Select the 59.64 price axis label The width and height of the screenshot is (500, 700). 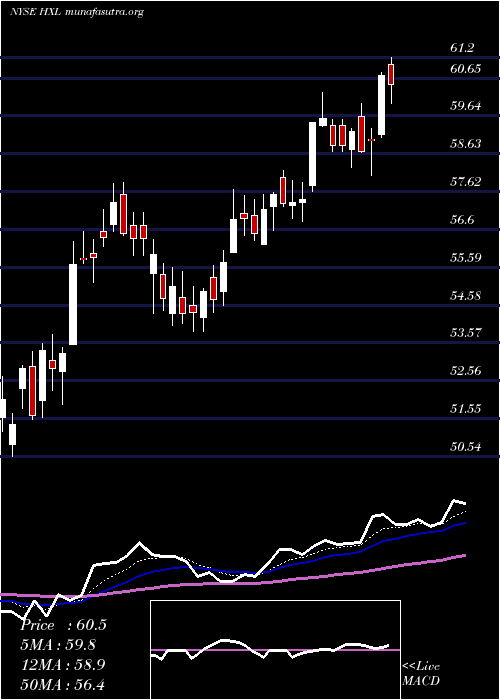pyautogui.click(x=466, y=106)
